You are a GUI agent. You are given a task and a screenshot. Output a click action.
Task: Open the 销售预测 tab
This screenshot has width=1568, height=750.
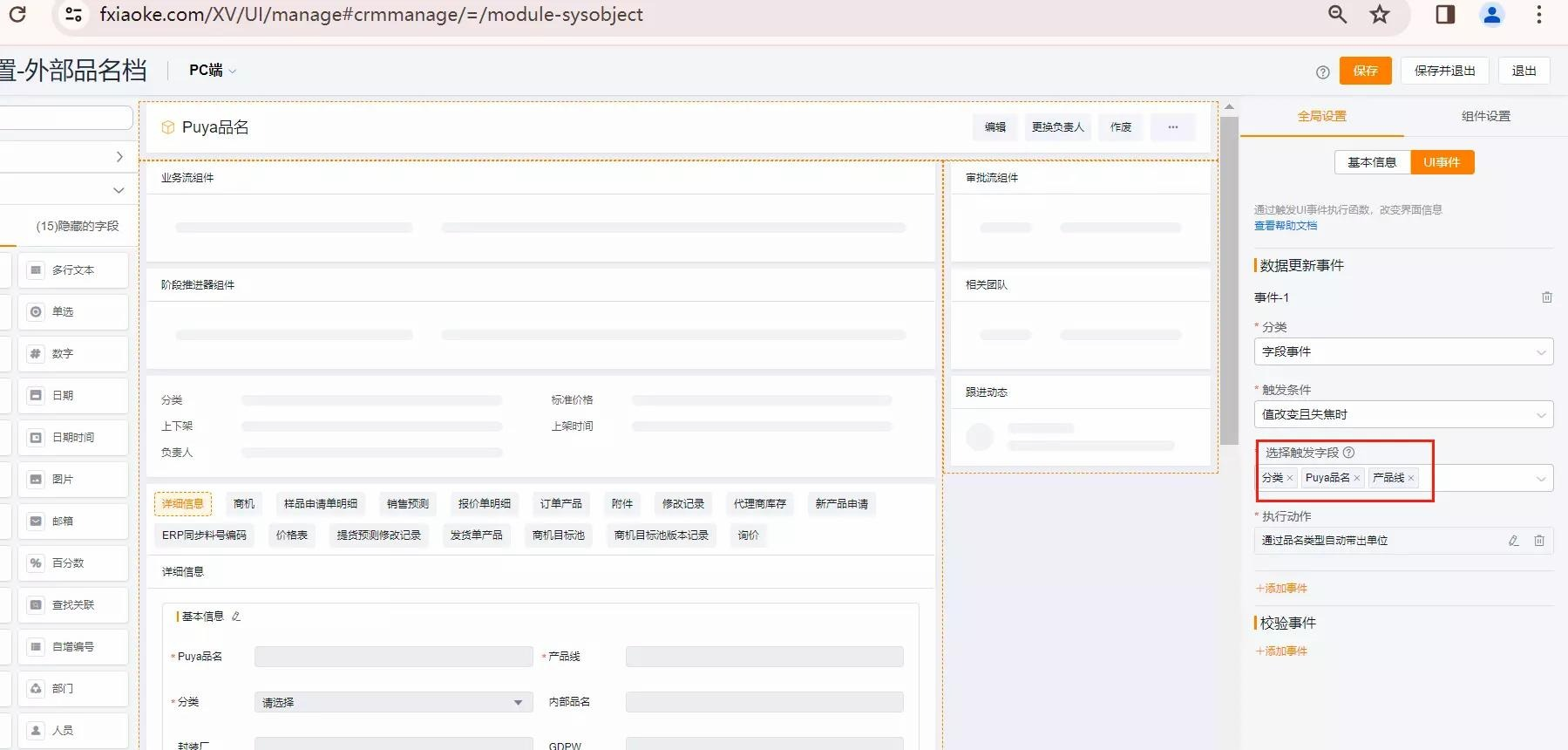[x=408, y=503]
